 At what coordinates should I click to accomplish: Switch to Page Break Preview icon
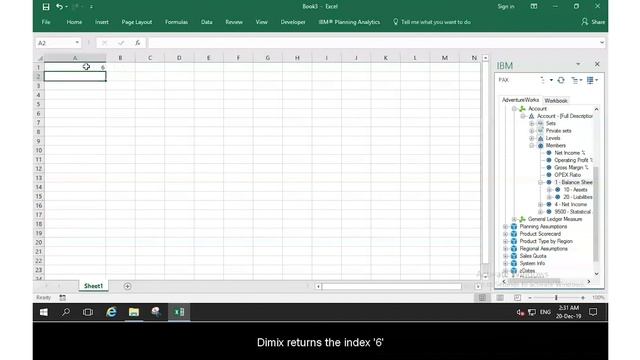pos(517,298)
